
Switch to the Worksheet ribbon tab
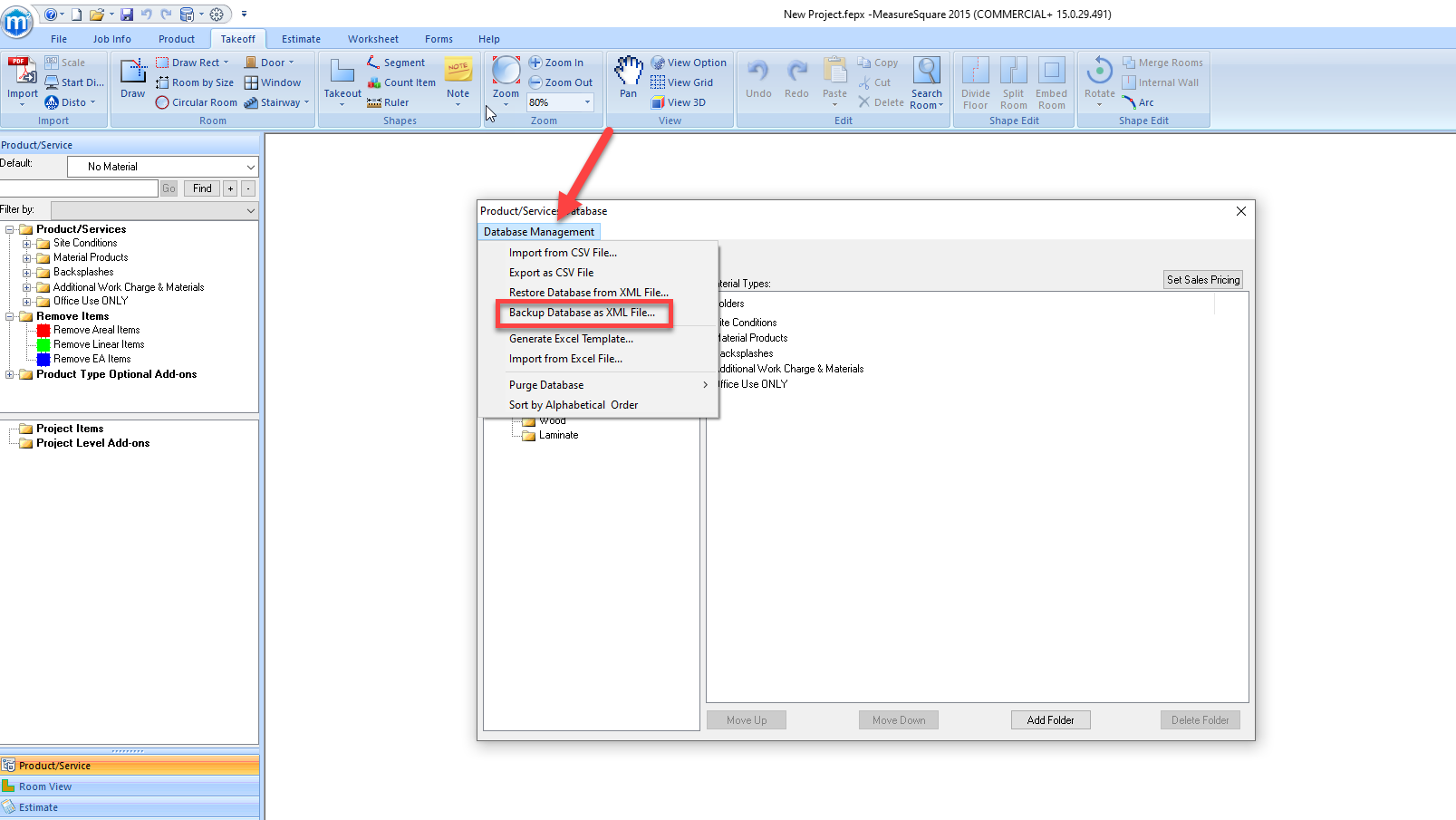(x=373, y=39)
